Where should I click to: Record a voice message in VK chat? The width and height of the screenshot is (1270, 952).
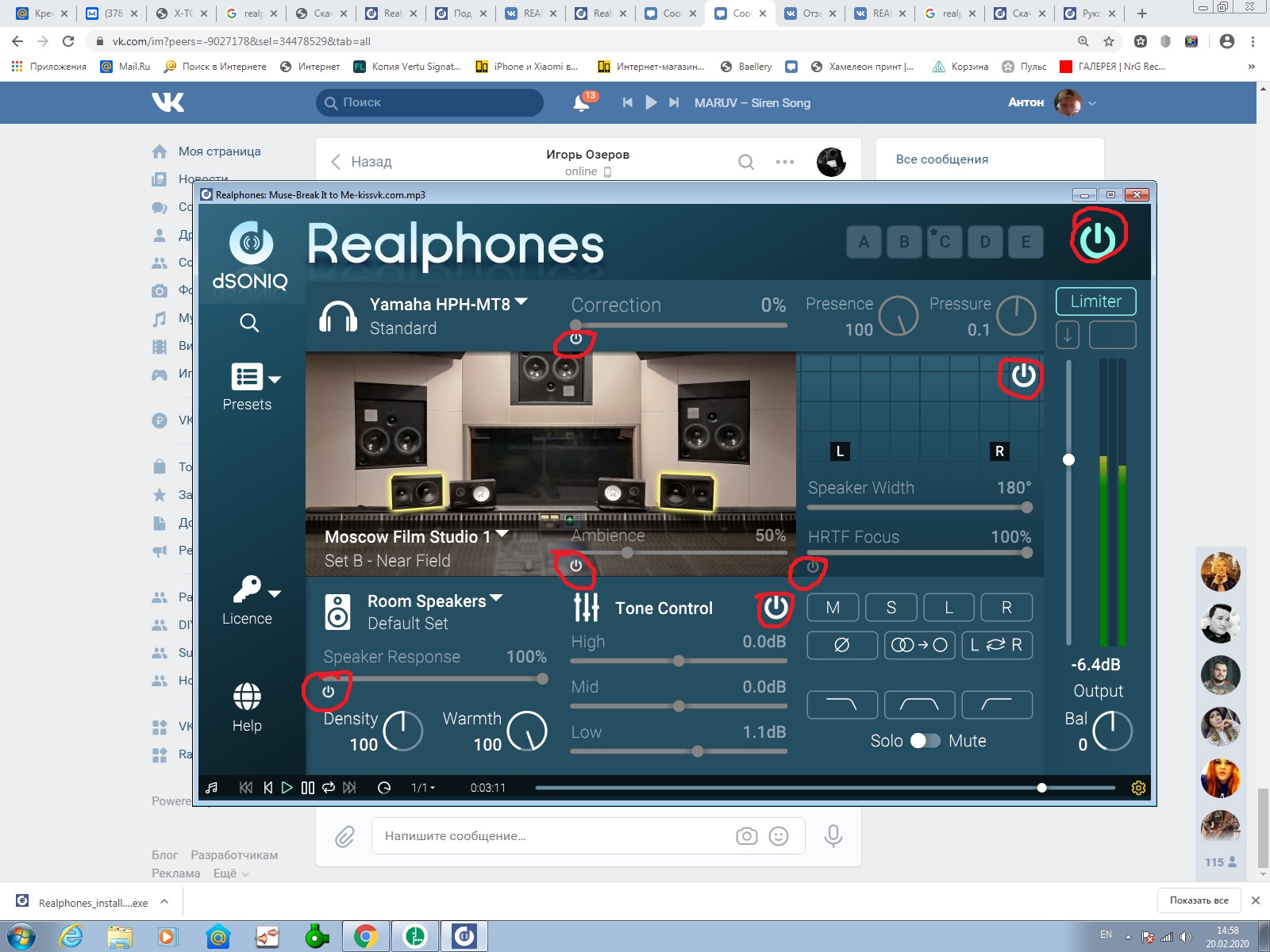click(x=833, y=836)
